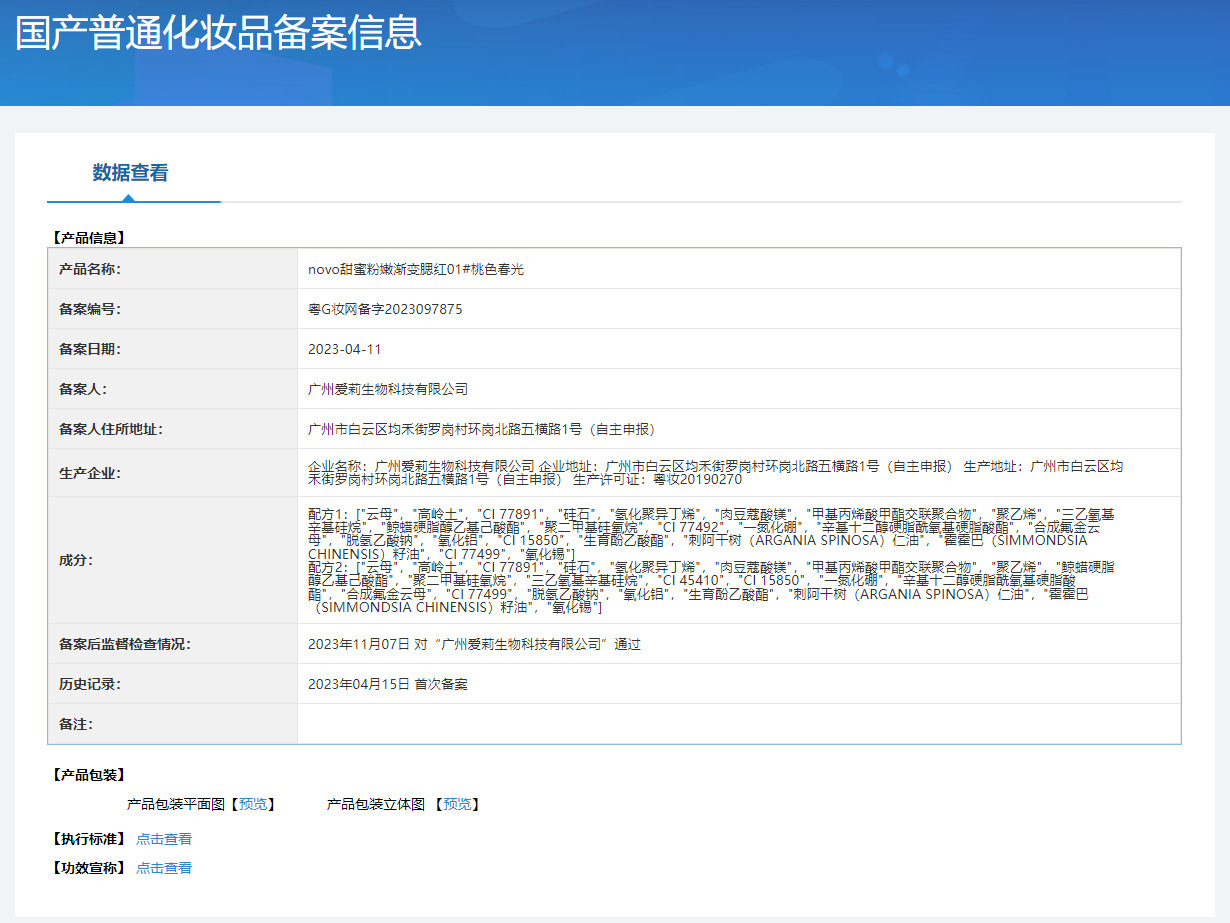Select the 成分 ingredients list text
Image resolution: width=1230 pixels, height=923 pixels.
tap(712, 560)
